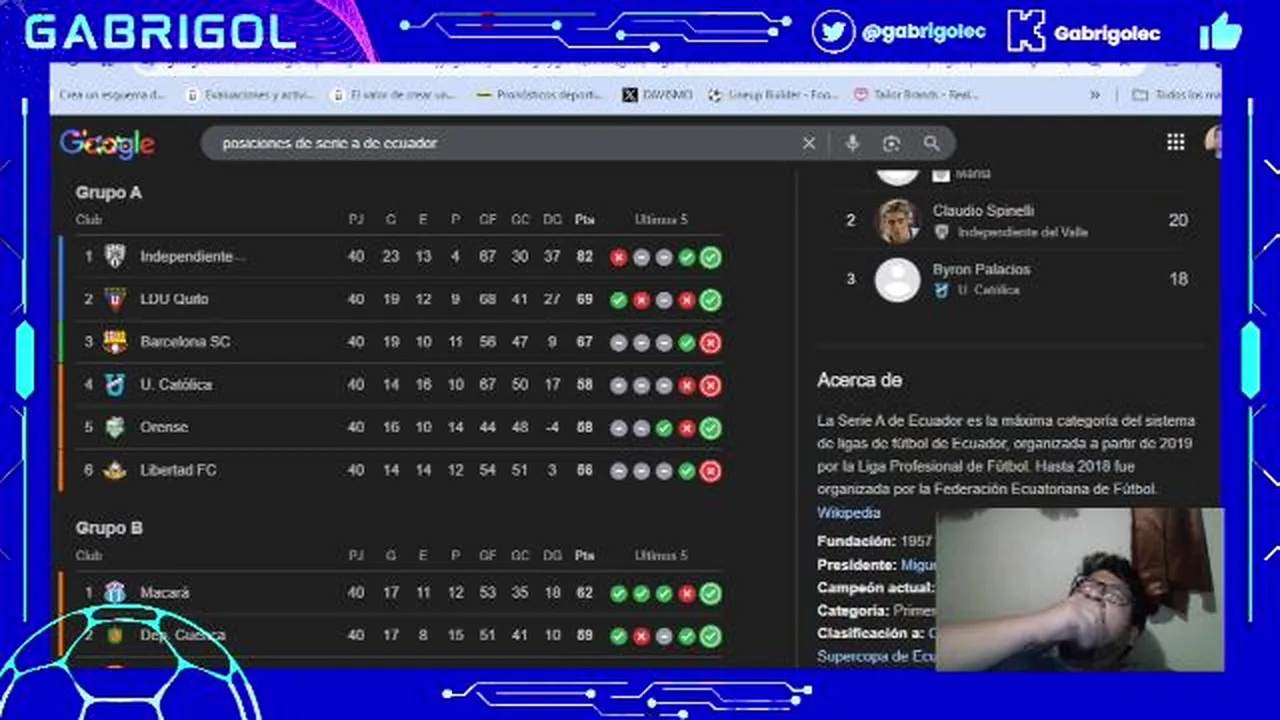Click the Acerca de heading

(x=859, y=380)
